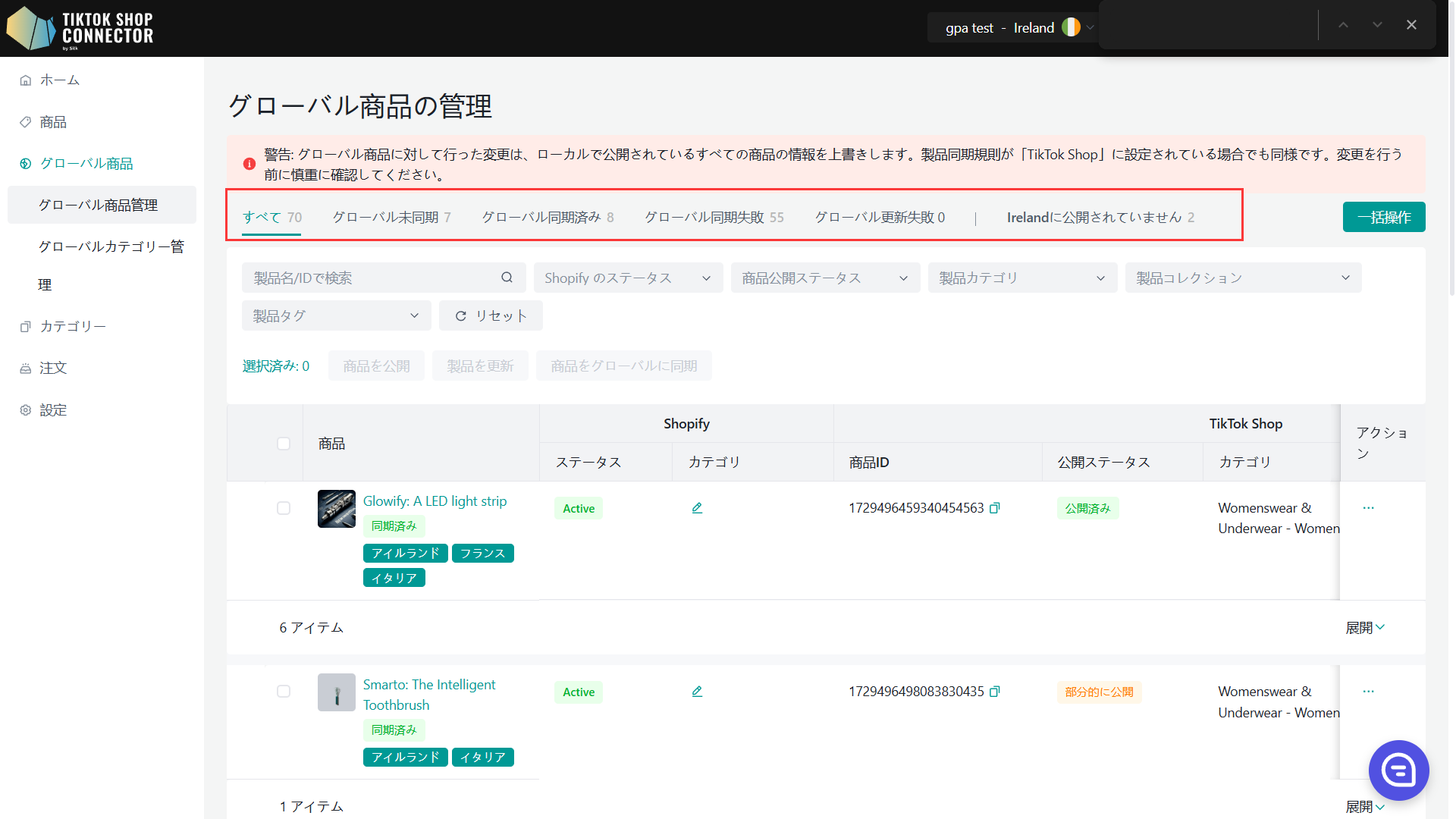Click the tag icon beside 商品
The width and height of the screenshot is (1456, 819).
(26, 122)
